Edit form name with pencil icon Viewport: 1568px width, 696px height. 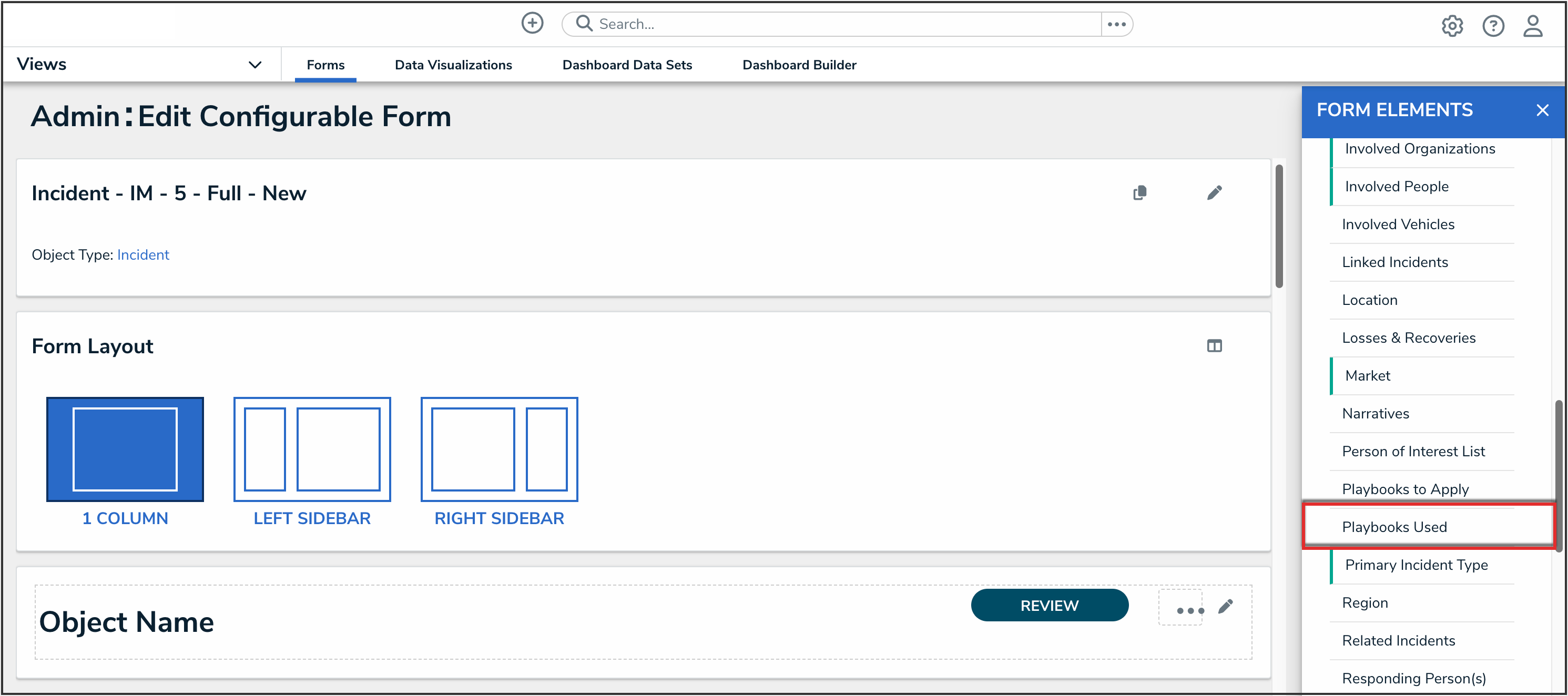tap(1214, 193)
